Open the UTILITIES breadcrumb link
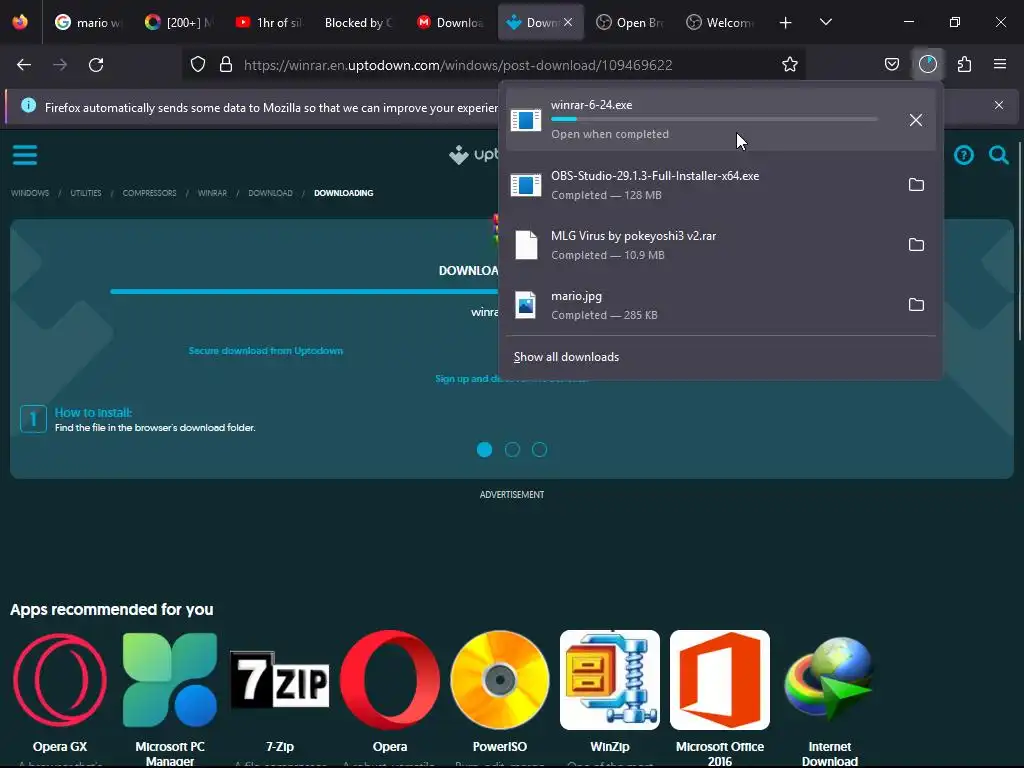The height and width of the screenshot is (768, 1024). (x=86, y=193)
